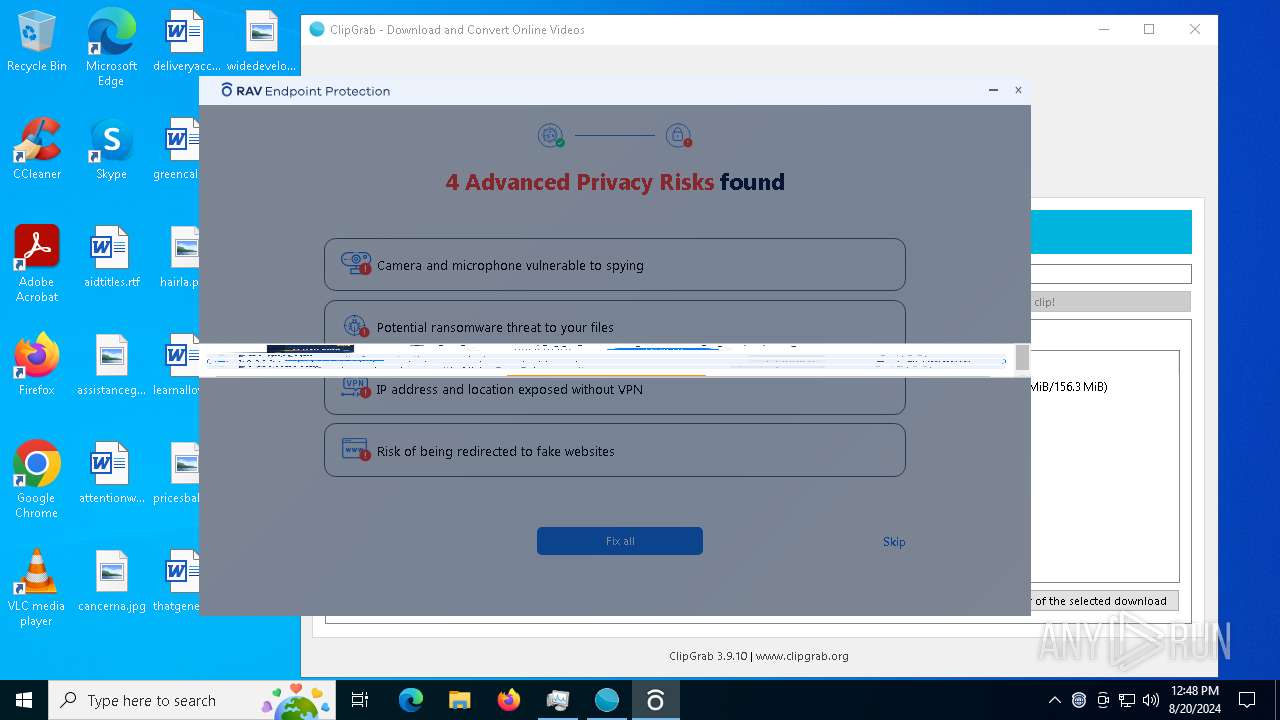This screenshot has width=1280, height=720.
Task: Switch to ClipGrab taskbar icon
Action: pyautogui.click(x=607, y=700)
